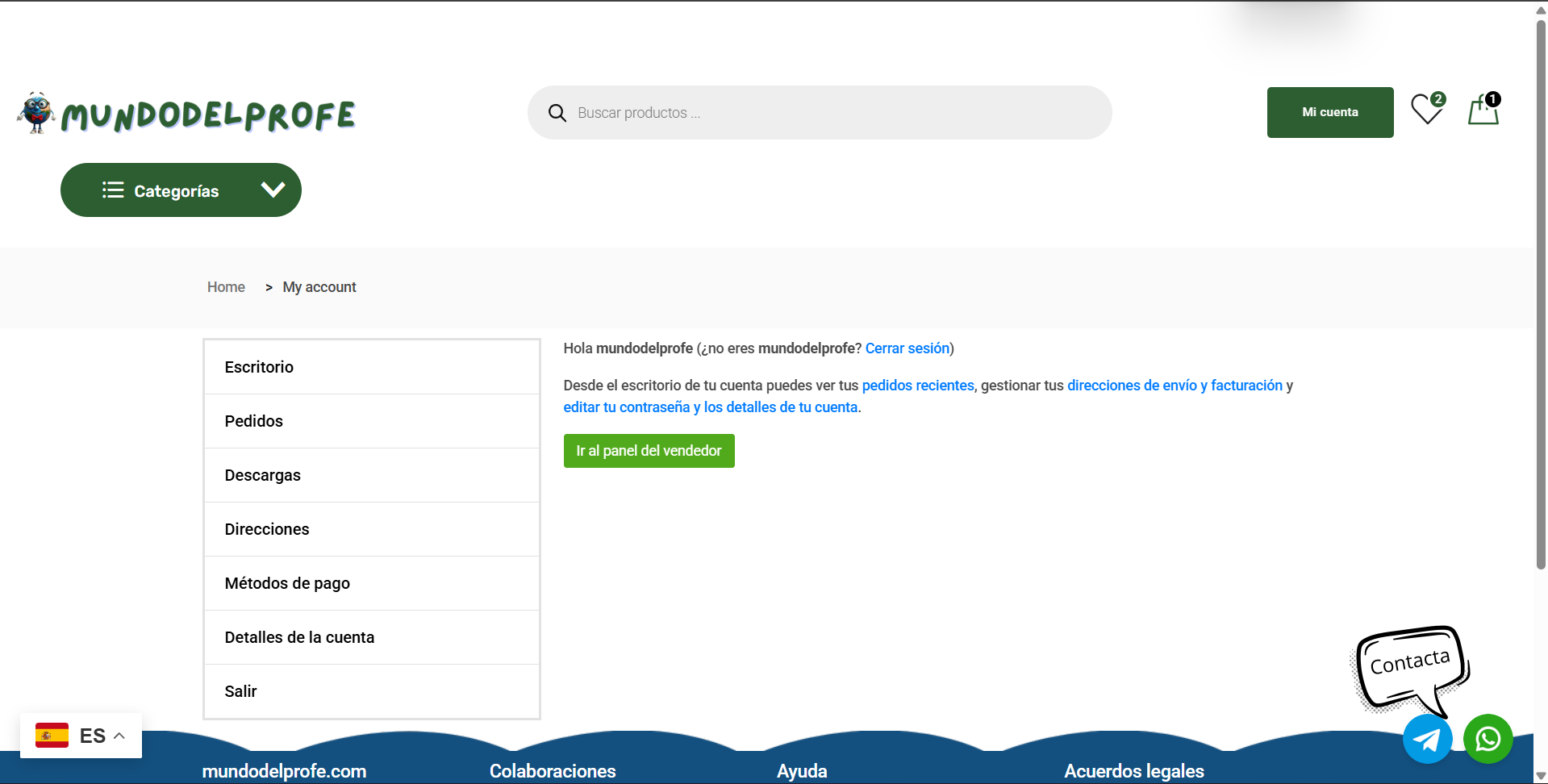The height and width of the screenshot is (784, 1548).
Task: Open Telegram chat bubble icon
Action: pyautogui.click(x=1427, y=739)
